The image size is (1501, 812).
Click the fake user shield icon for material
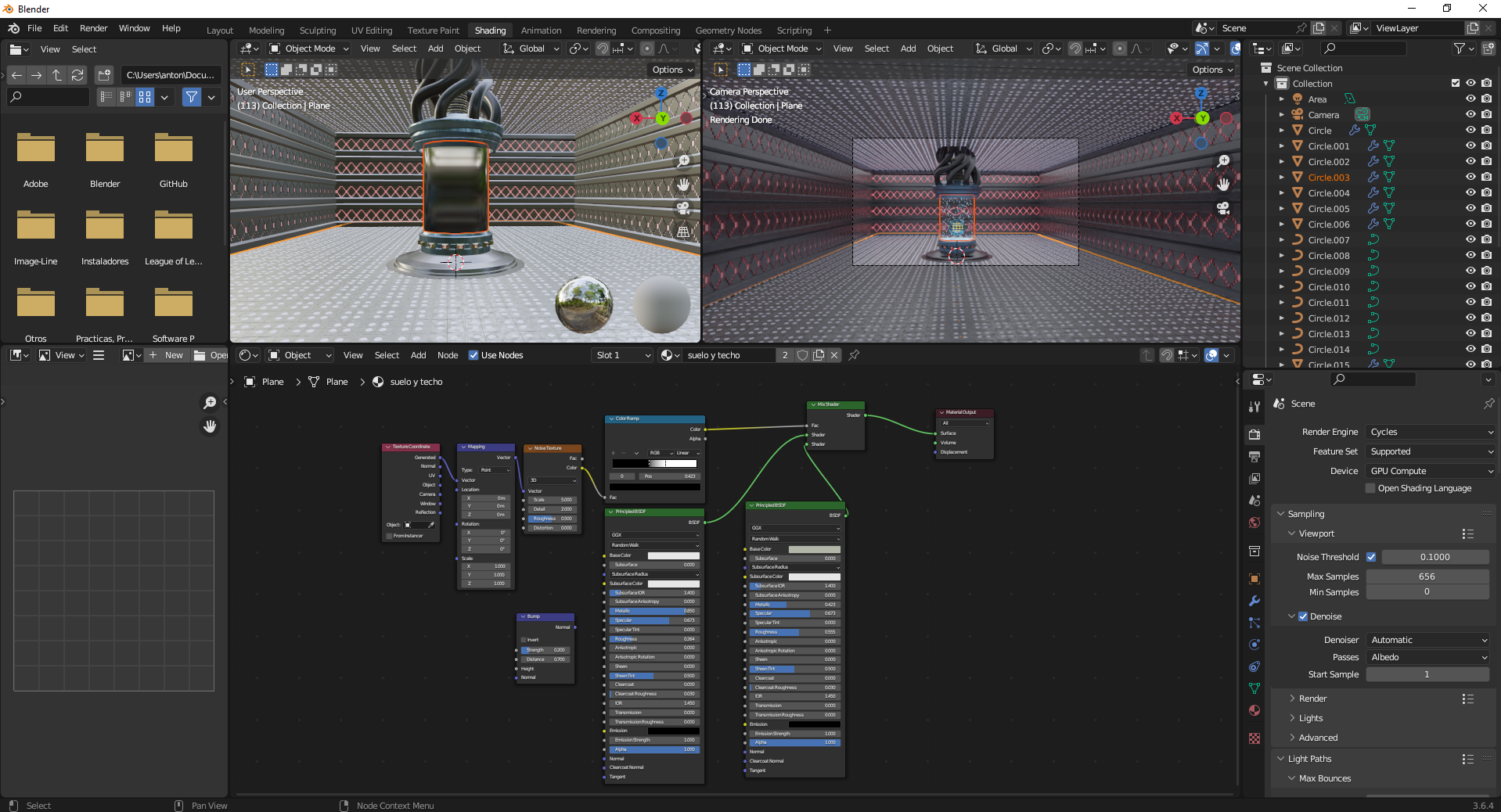coord(802,355)
